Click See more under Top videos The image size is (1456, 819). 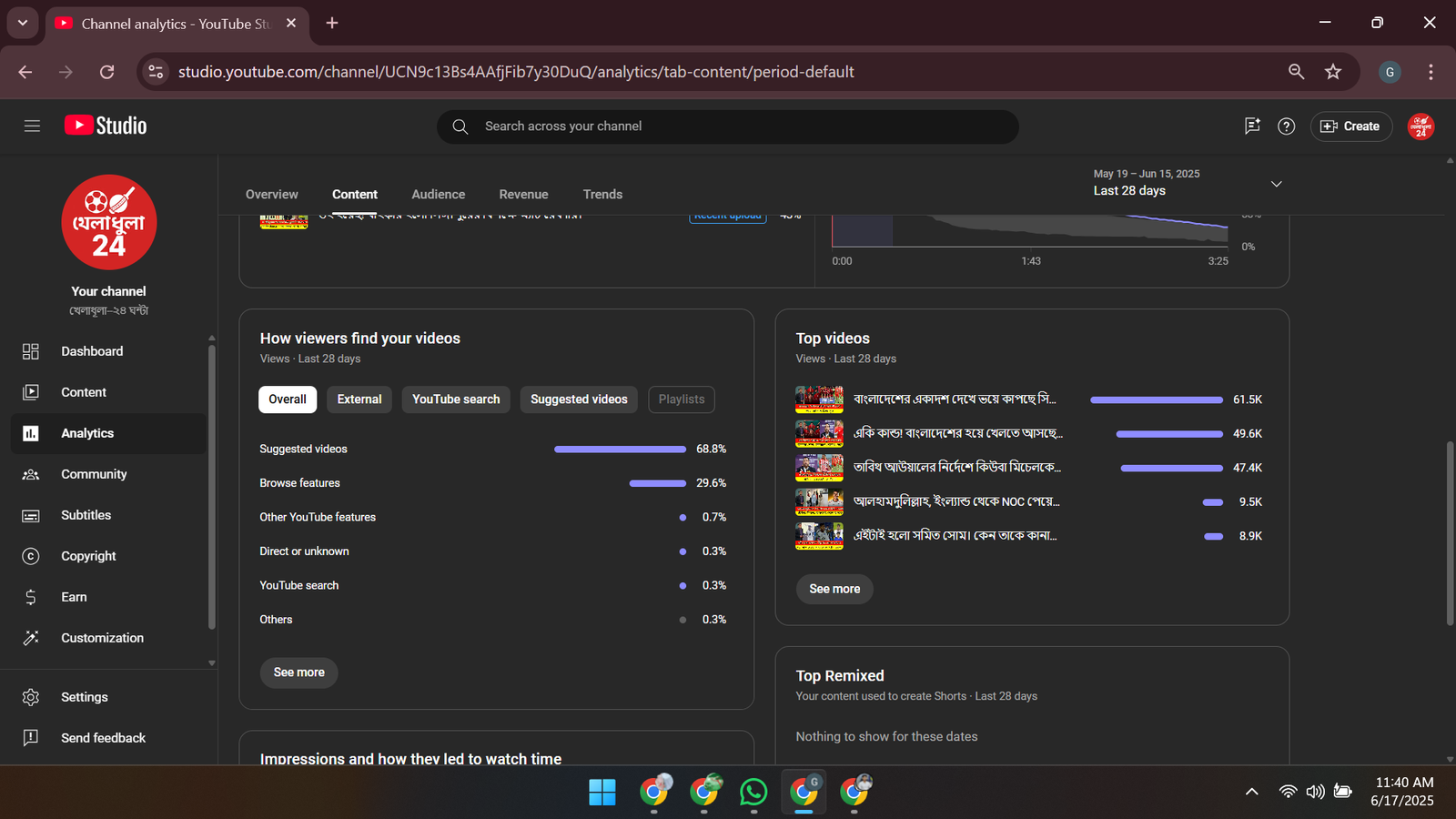tap(834, 589)
